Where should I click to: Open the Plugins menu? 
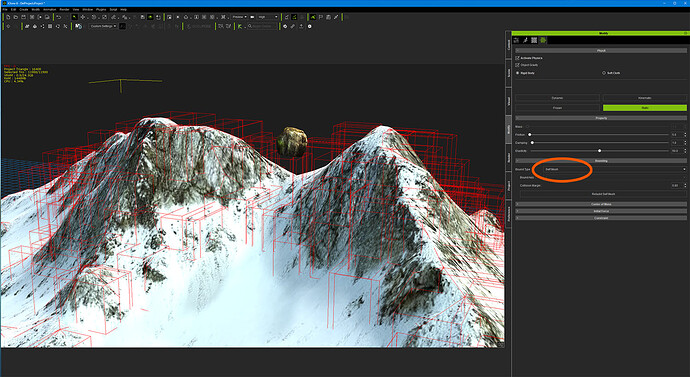point(101,9)
